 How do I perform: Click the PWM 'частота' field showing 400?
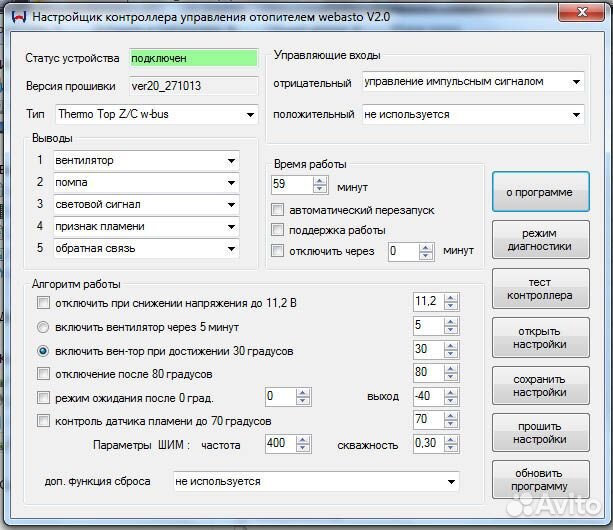[x=281, y=444]
